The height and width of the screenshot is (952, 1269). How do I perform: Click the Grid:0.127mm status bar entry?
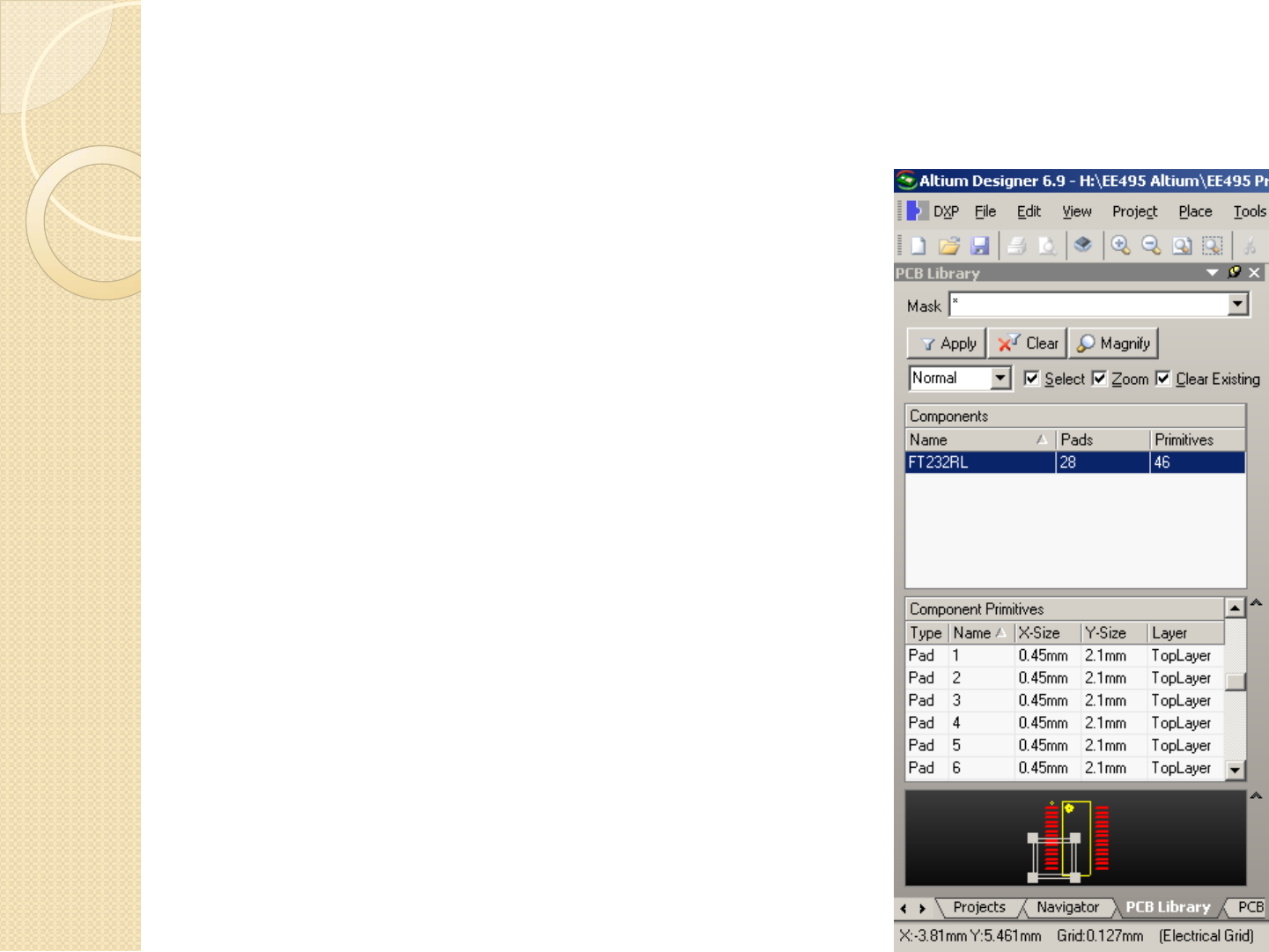(x=1100, y=935)
